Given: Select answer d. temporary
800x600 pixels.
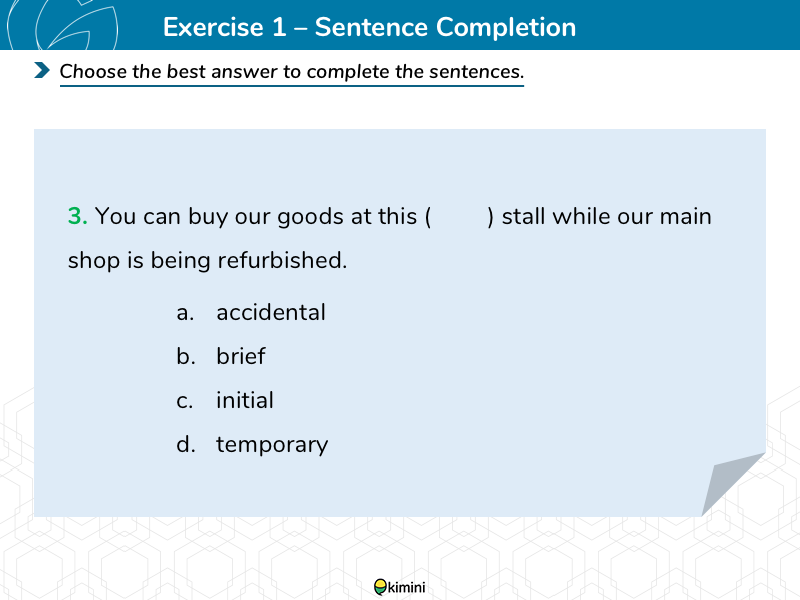Looking at the screenshot, I should tap(252, 445).
